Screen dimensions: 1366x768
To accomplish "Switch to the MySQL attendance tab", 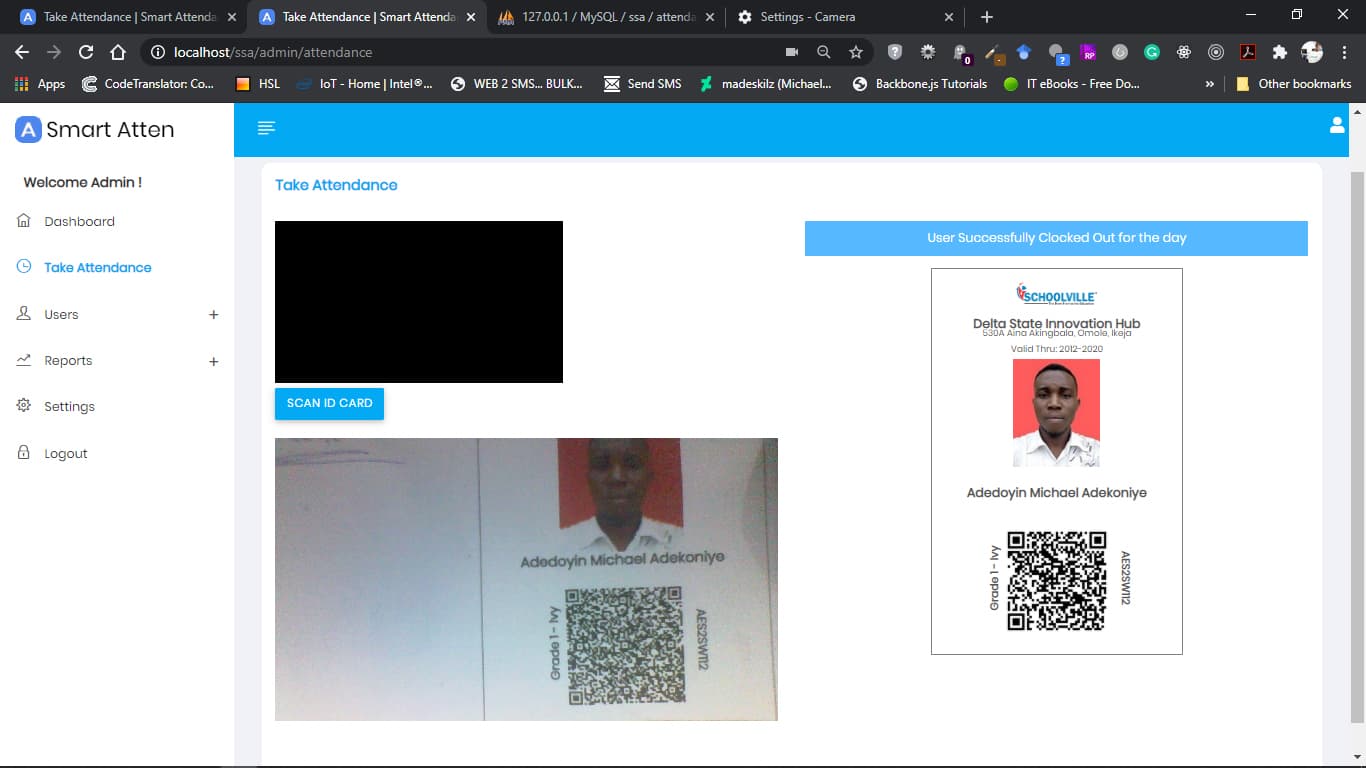I will click(x=600, y=17).
